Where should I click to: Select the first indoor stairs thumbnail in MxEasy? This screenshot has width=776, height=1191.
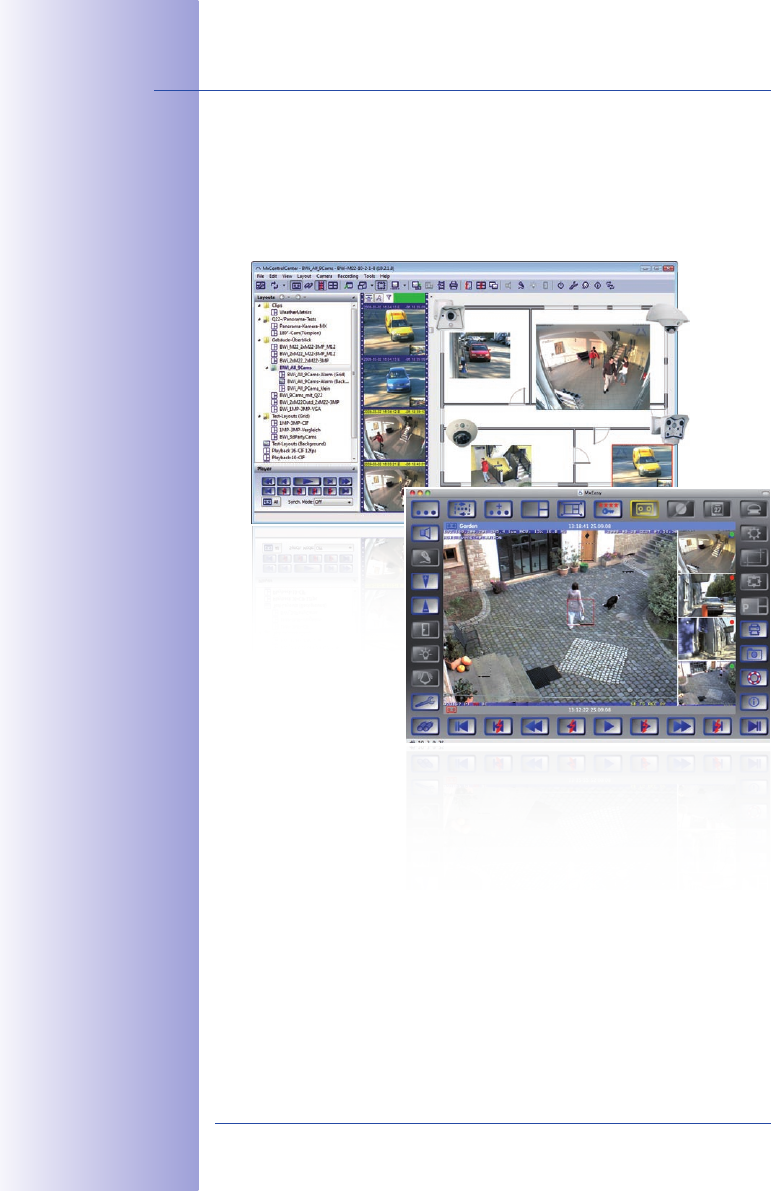click(706, 551)
